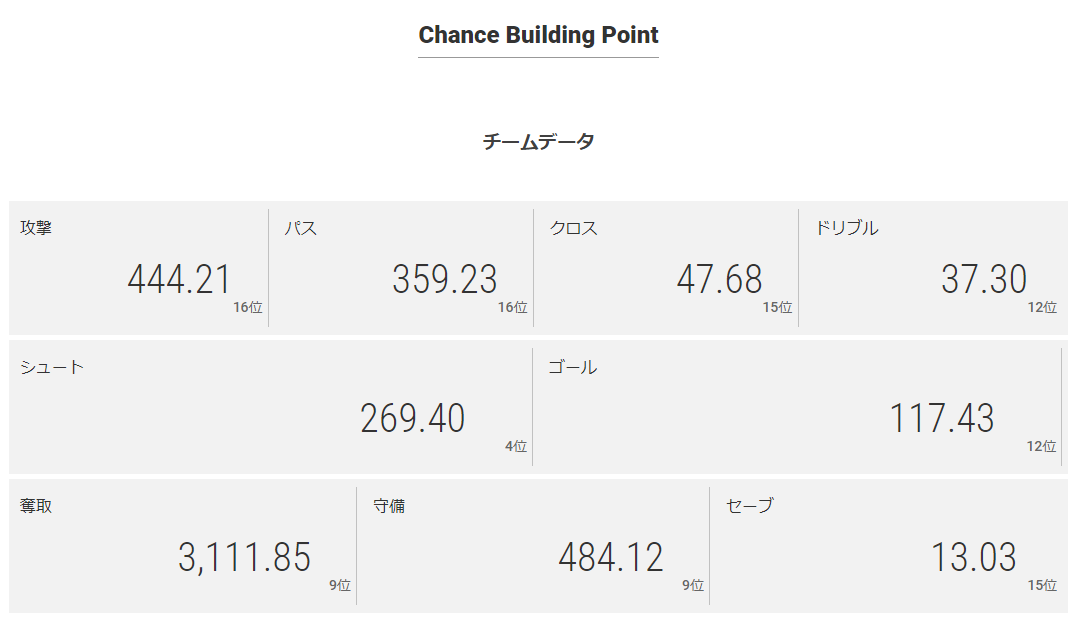
Task: Click the 484.12 defense value
Action: (611, 557)
